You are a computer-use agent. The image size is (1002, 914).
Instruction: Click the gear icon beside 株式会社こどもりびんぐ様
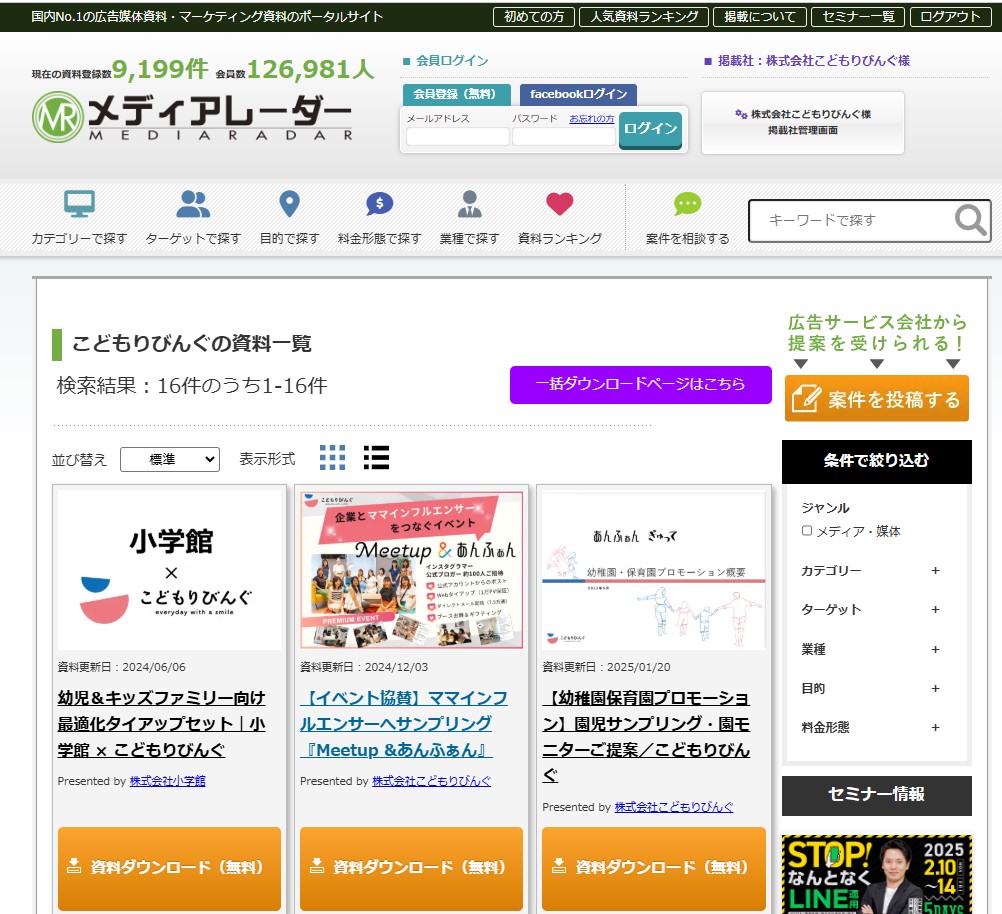(x=741, y=114)
